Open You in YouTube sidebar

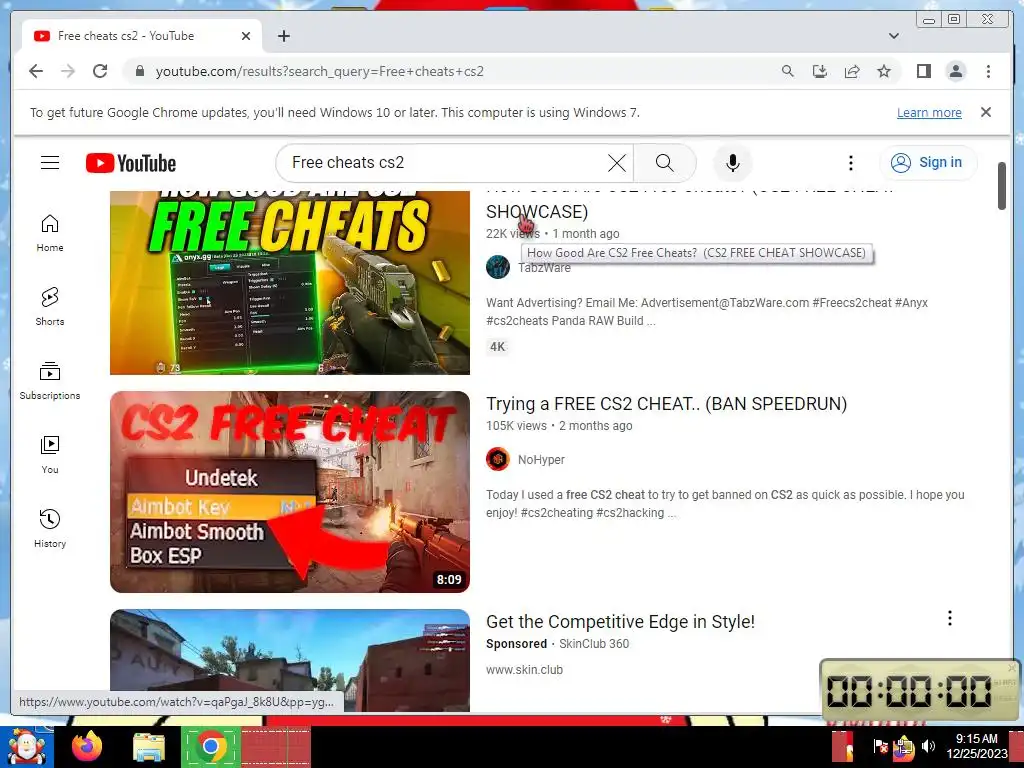point(50,455)
